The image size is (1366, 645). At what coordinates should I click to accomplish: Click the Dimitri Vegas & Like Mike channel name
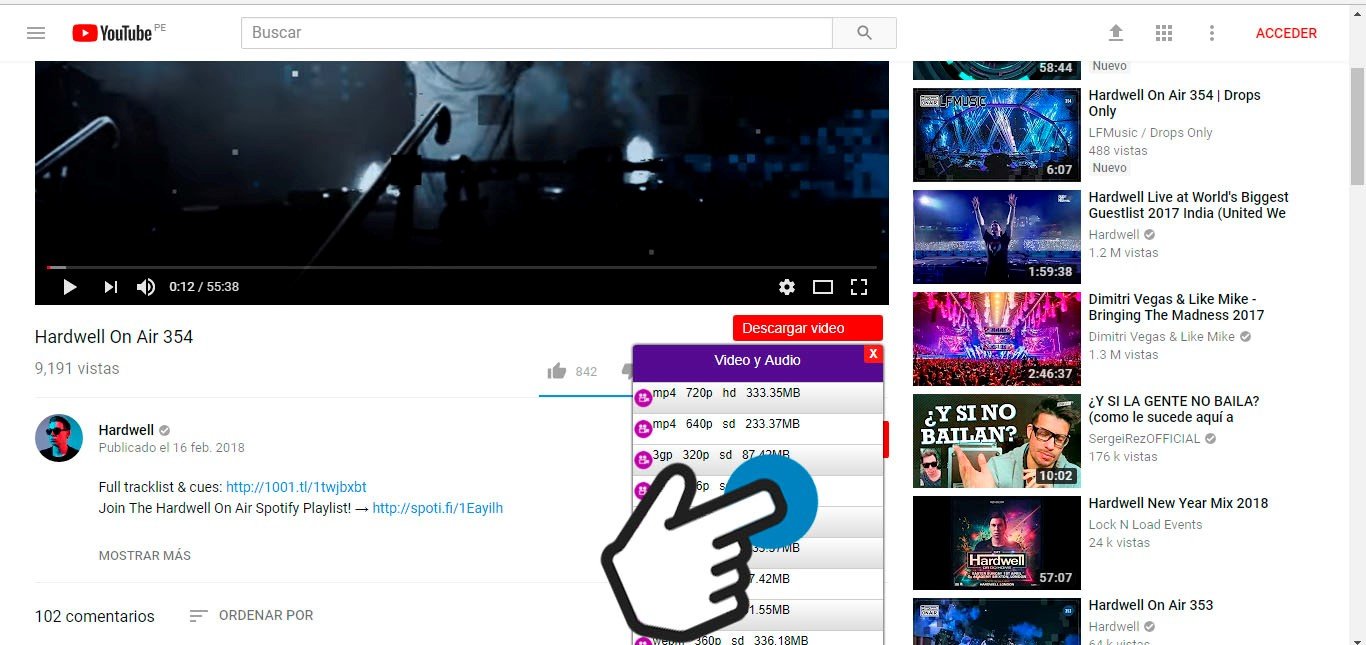point(1162,337)
